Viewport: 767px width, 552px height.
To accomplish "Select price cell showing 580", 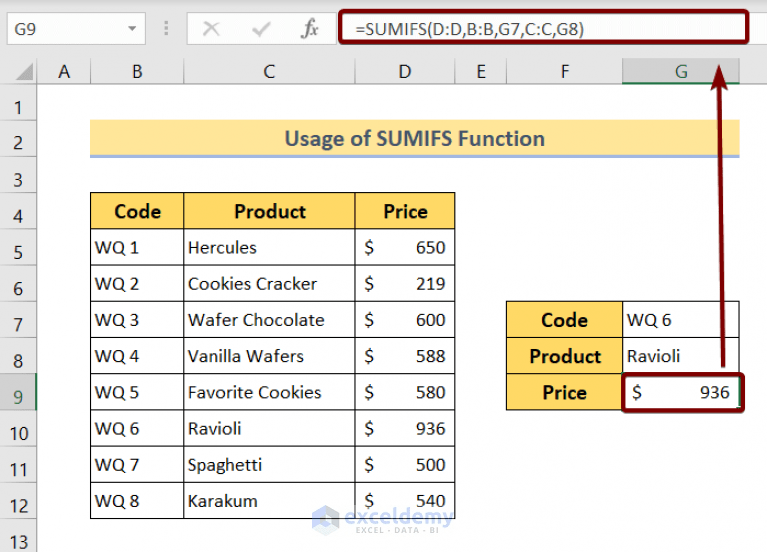I will click(405, 392).
